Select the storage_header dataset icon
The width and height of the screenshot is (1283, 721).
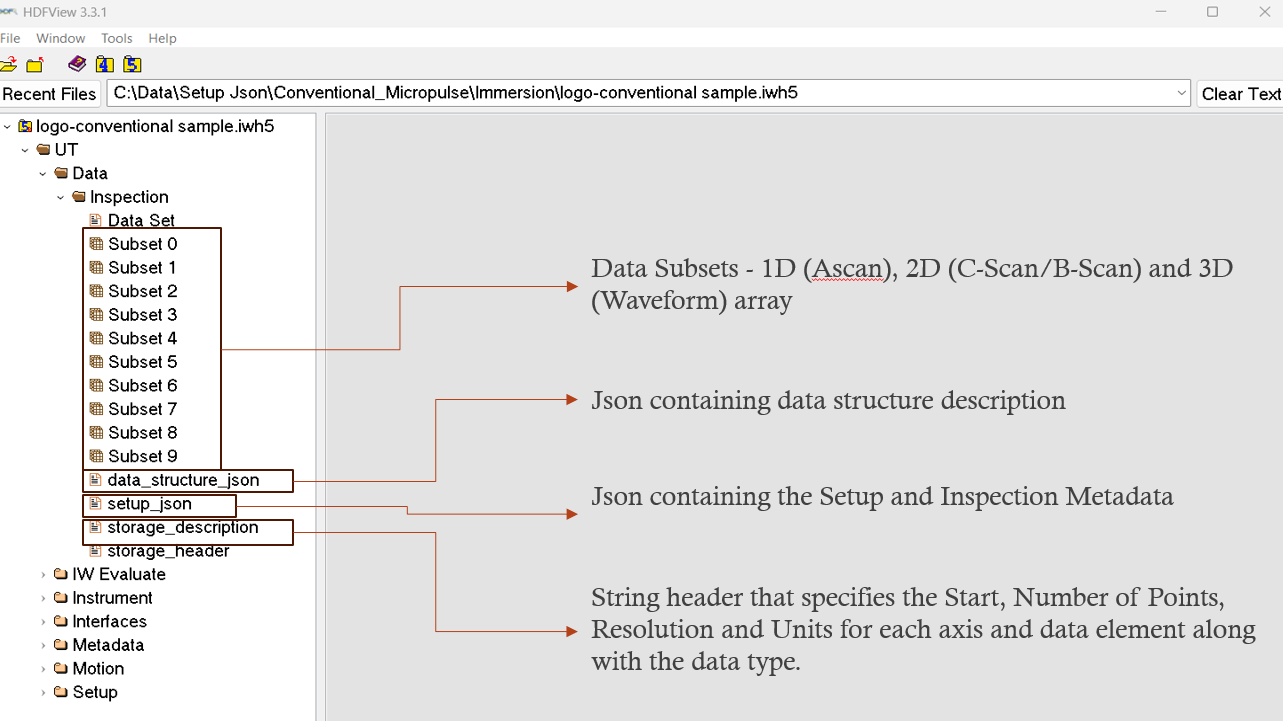[x=96, y=551]
